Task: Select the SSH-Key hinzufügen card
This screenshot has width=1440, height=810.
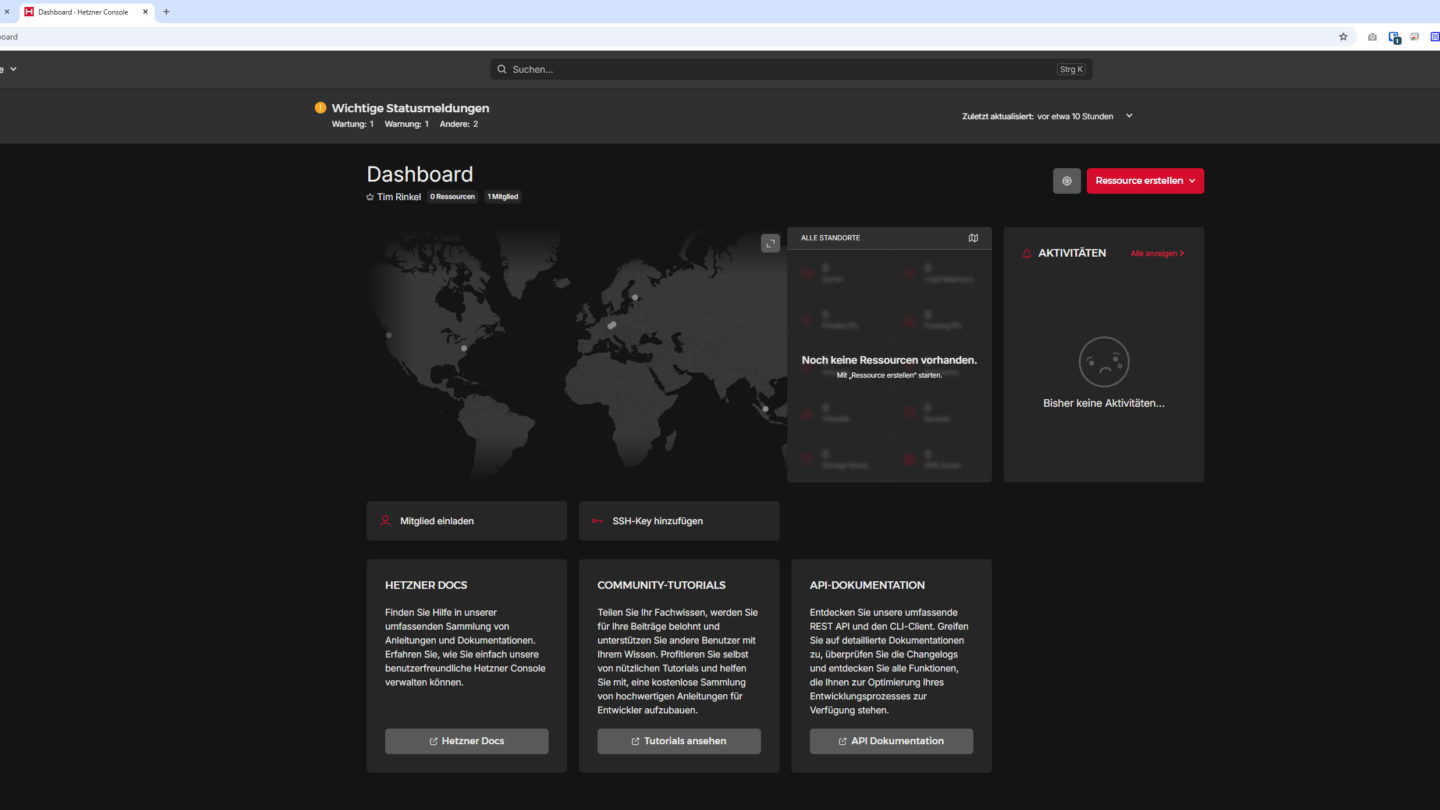Action: click(x=679, y=521)
